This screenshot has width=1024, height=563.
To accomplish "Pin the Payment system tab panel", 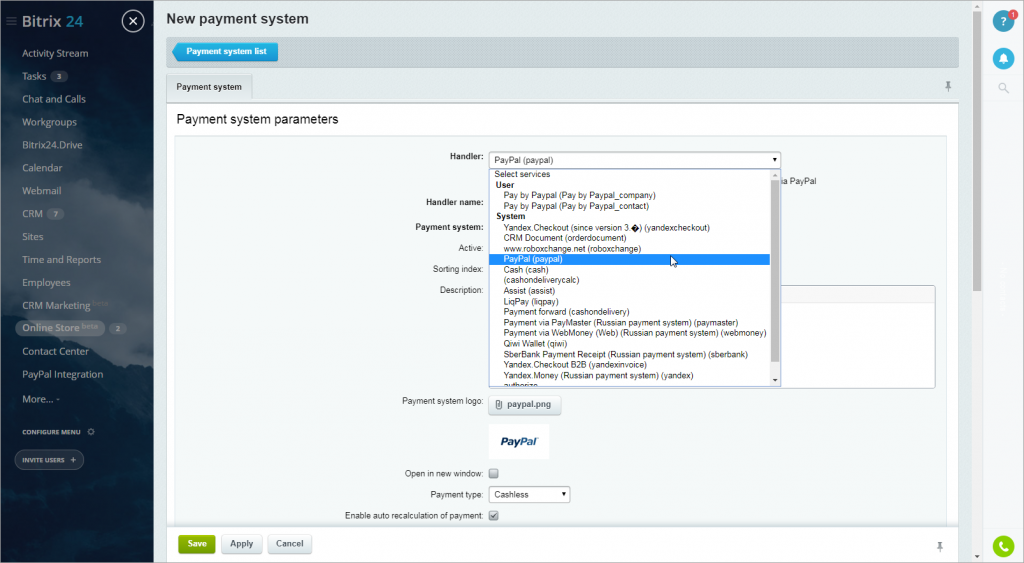I will (x=948, y=86).
